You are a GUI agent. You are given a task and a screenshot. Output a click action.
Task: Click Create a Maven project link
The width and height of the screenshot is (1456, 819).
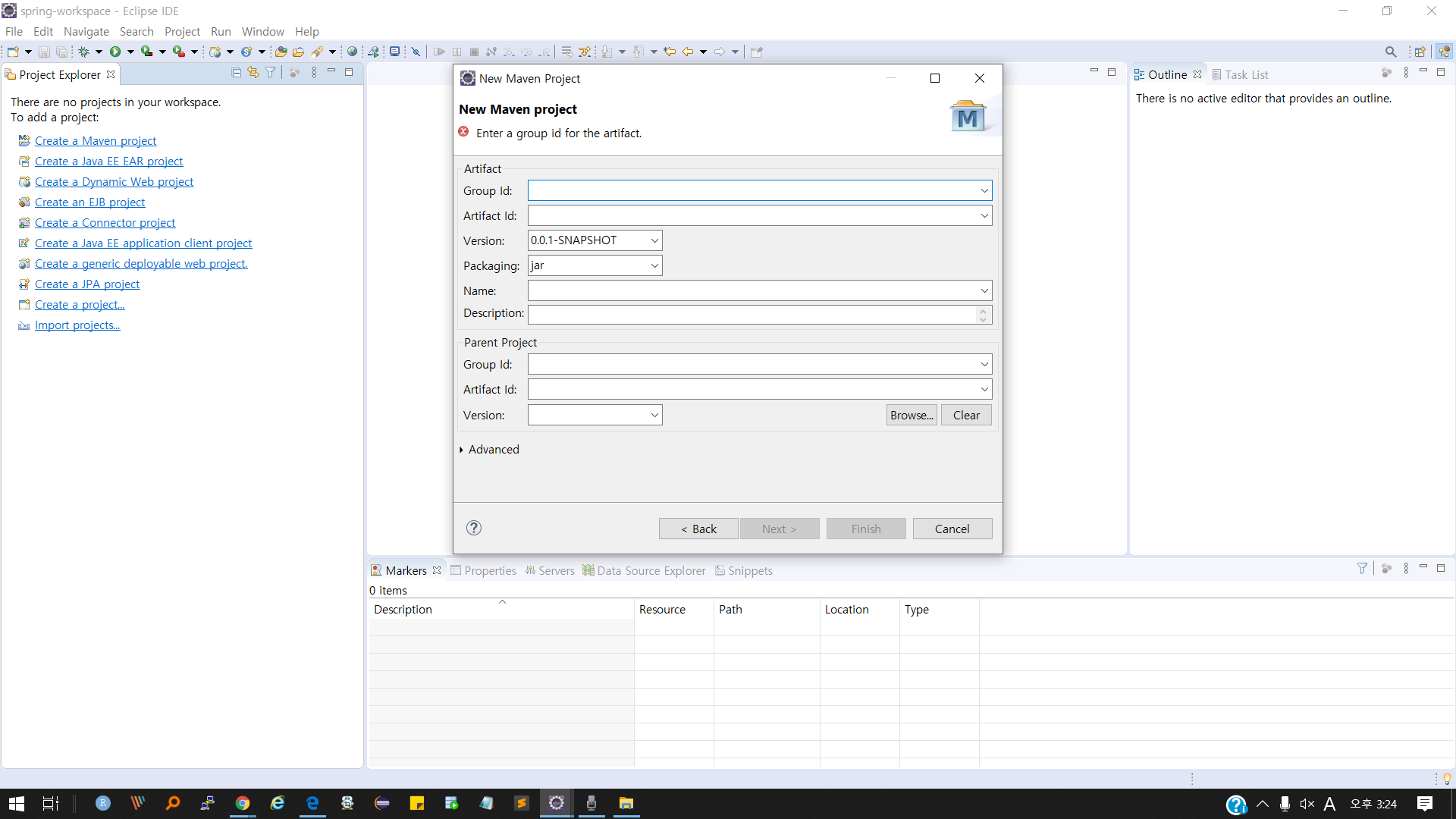(96, 141)
